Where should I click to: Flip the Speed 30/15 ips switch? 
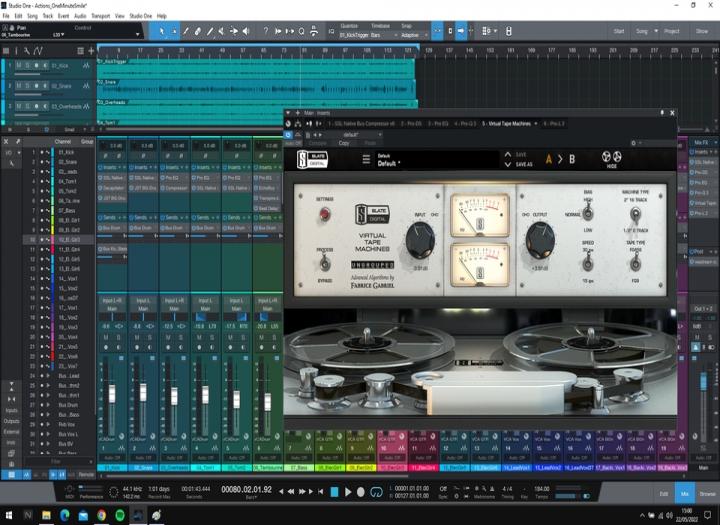click(x=588, y=264)
